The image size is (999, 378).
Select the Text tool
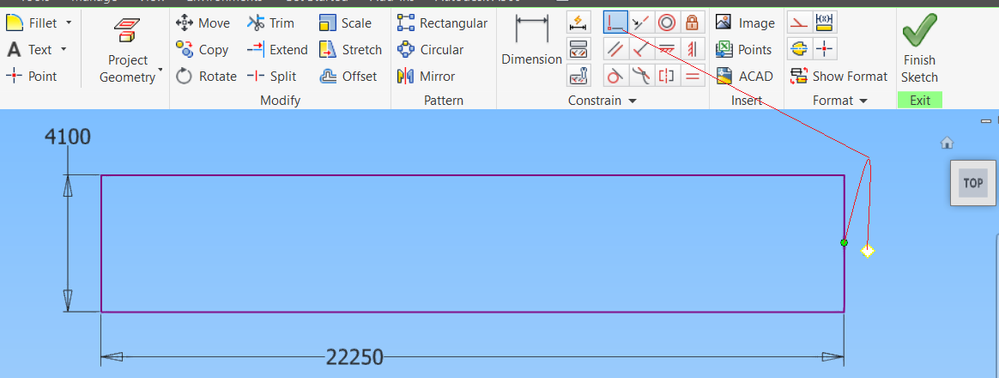click(x=29, y=49)
